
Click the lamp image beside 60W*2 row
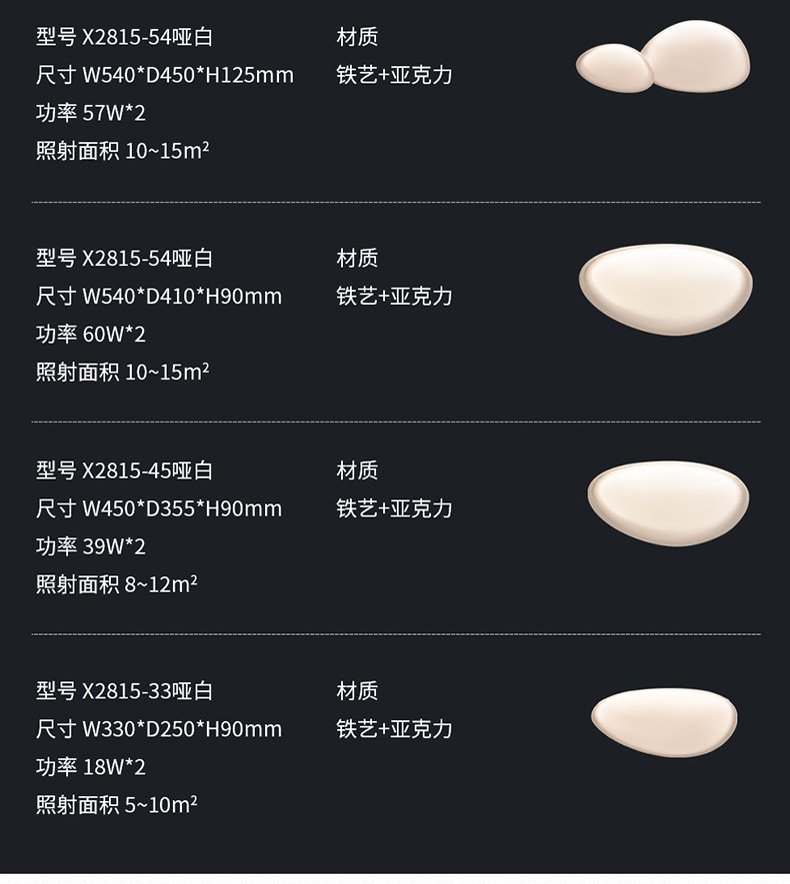665,289
